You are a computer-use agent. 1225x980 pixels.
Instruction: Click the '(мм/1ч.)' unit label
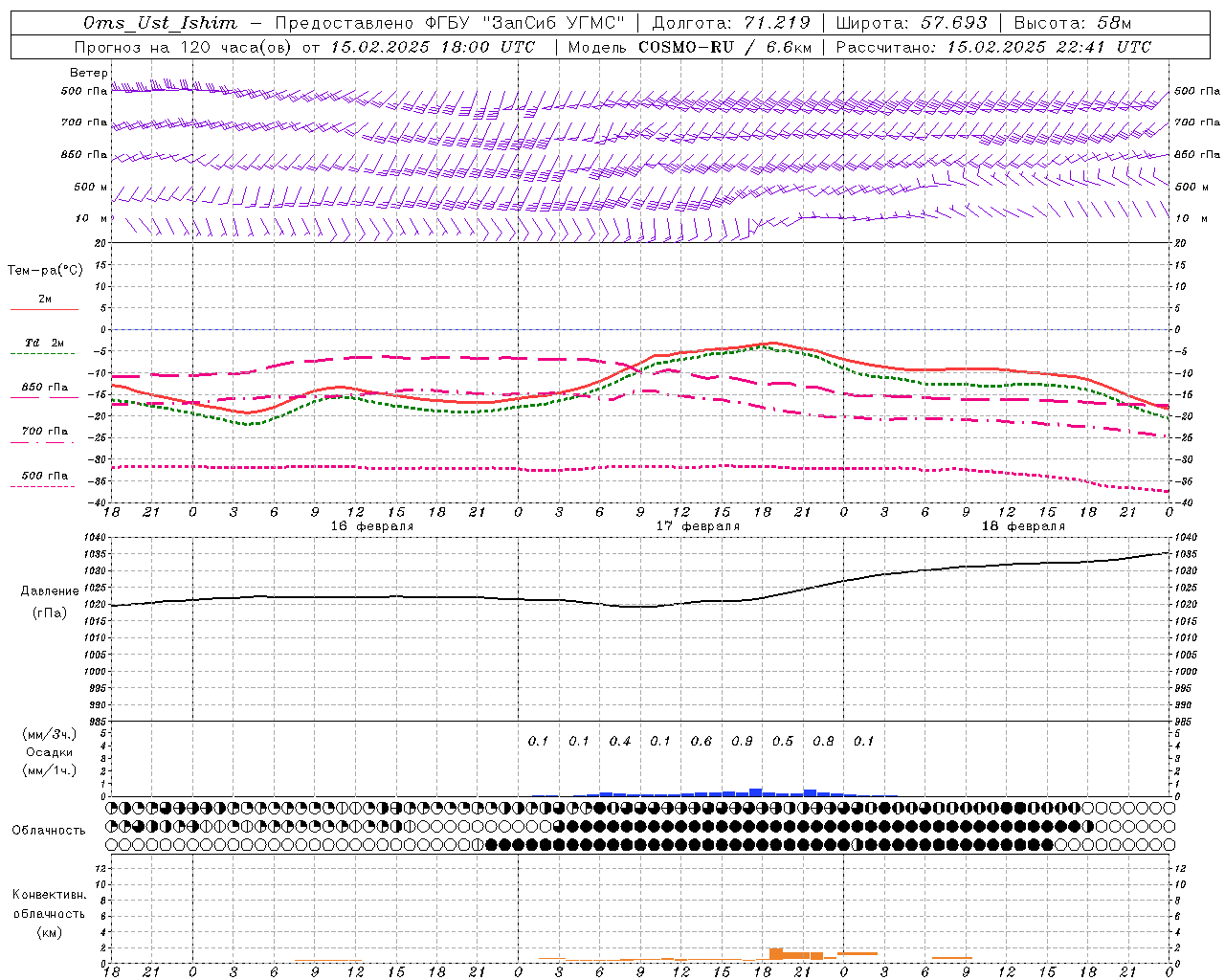50,770
